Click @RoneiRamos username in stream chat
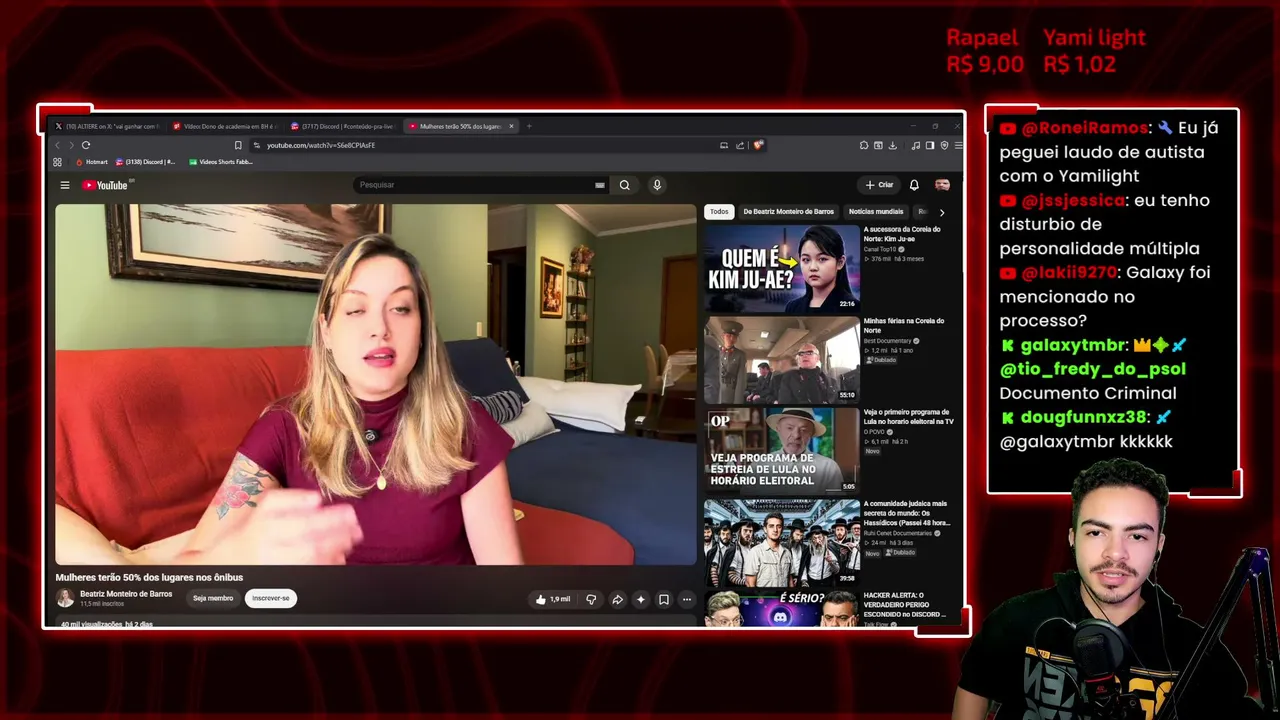The image size is (1280, 720). coord(1084,128)
